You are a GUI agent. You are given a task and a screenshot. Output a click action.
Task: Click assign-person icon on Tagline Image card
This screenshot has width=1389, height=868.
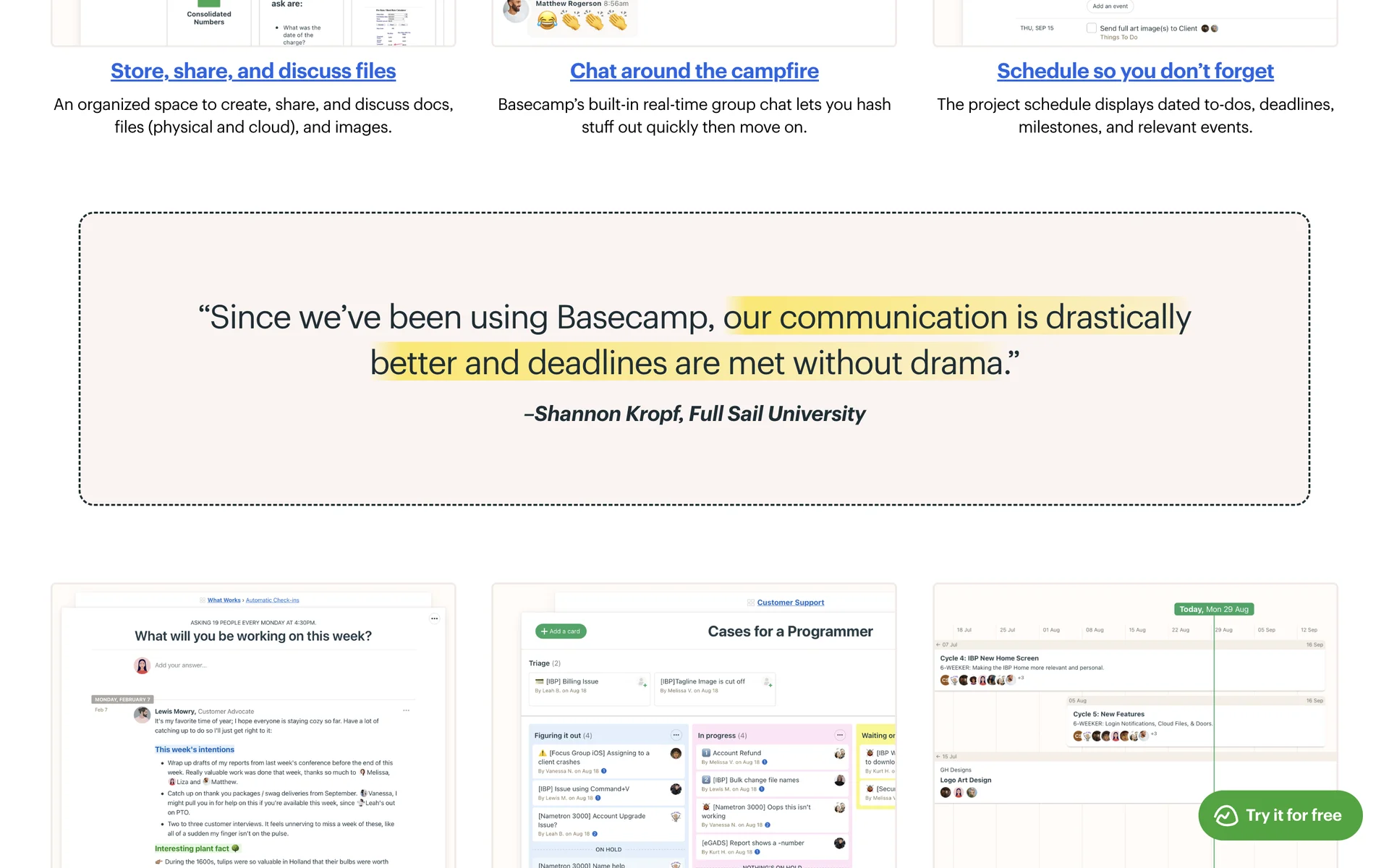point(767,682)
